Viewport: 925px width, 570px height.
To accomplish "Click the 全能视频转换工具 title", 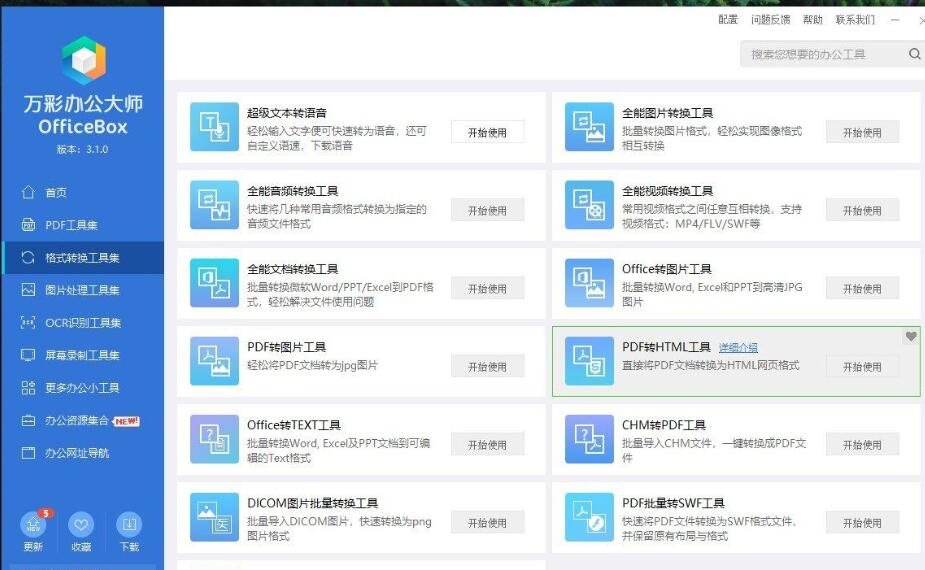I will pyautogui.click(x=667, y=191).
